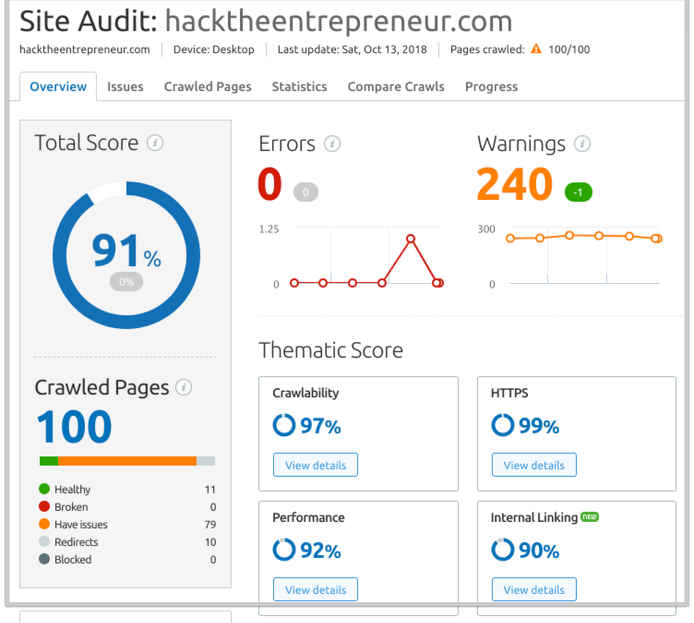This screenshot has height=623, width=694.
Task: Open the Crawled Pages tab
Action: [208, 87]
